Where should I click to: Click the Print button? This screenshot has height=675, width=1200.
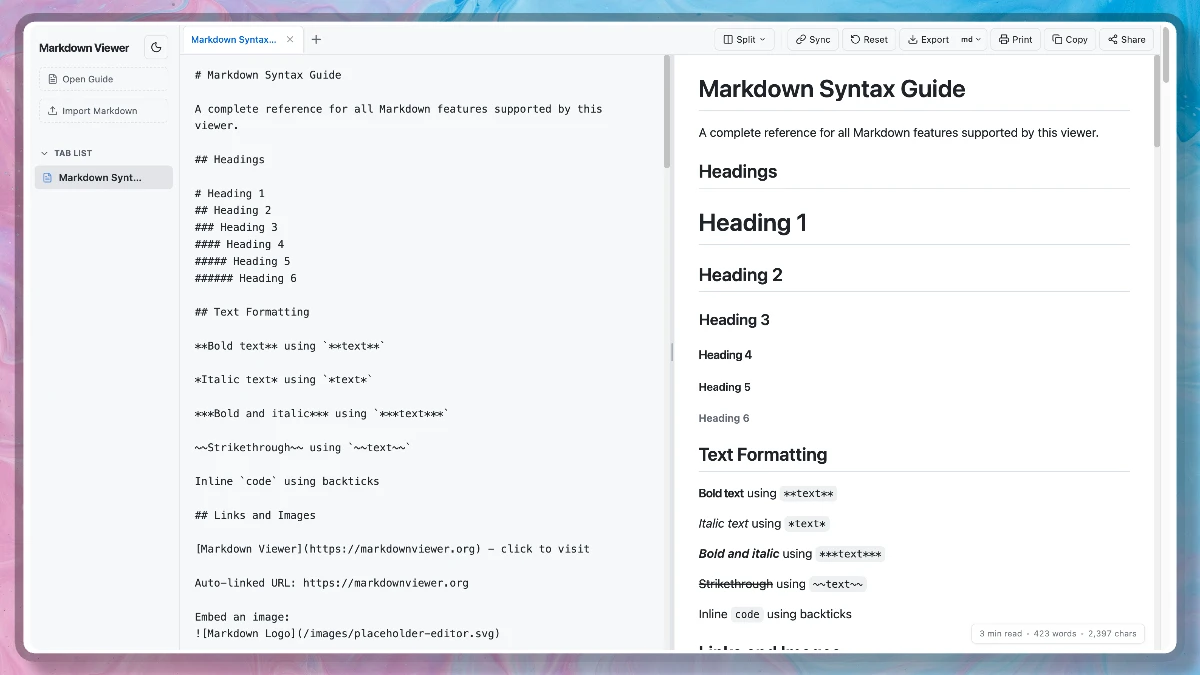tap(1015, 40)
